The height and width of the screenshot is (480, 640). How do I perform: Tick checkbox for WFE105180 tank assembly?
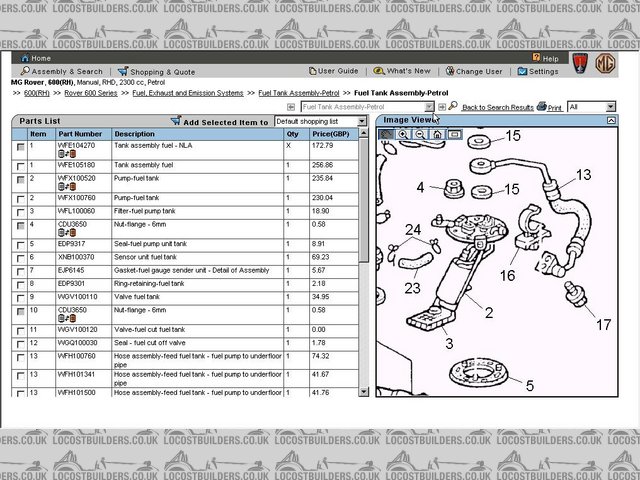(20, 167)
